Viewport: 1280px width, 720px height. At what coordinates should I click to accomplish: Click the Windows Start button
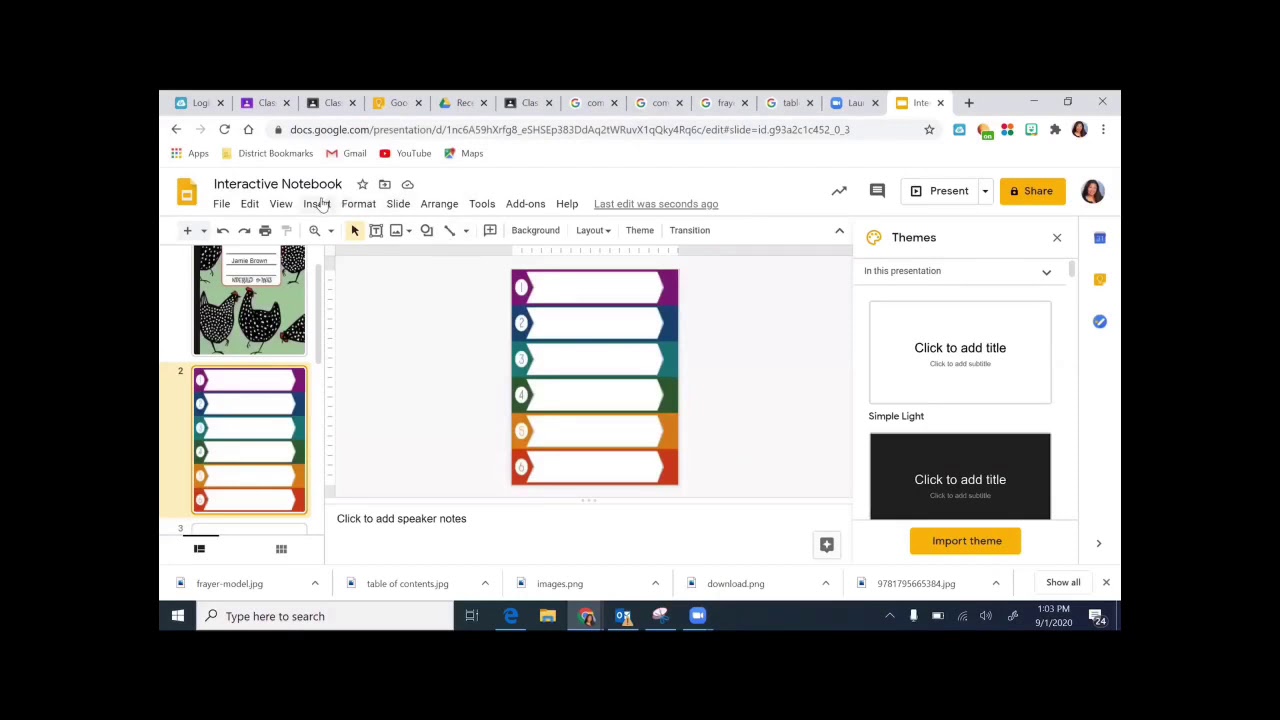[x=178, y=616]
